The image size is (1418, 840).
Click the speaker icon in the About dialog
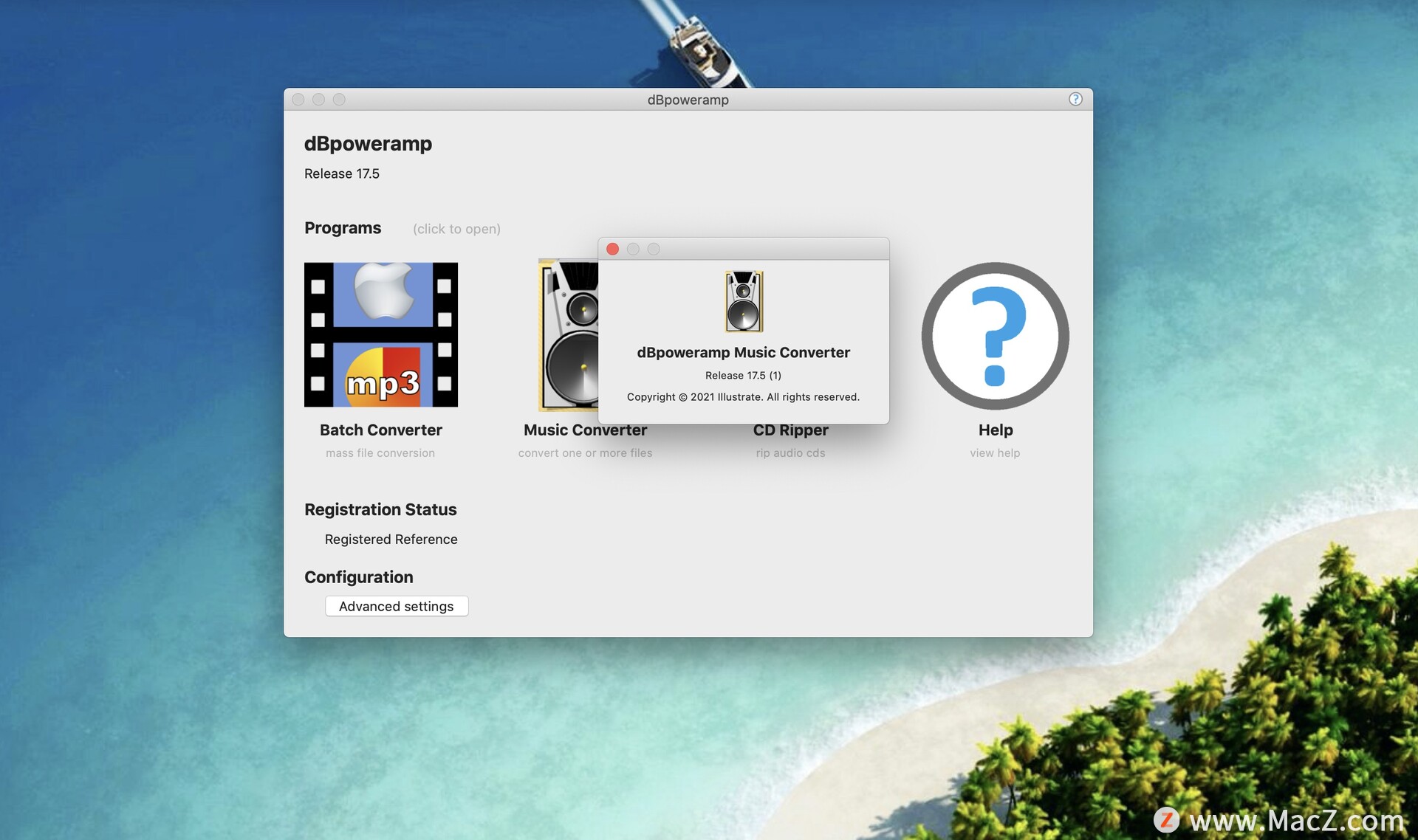coord(744,301)
